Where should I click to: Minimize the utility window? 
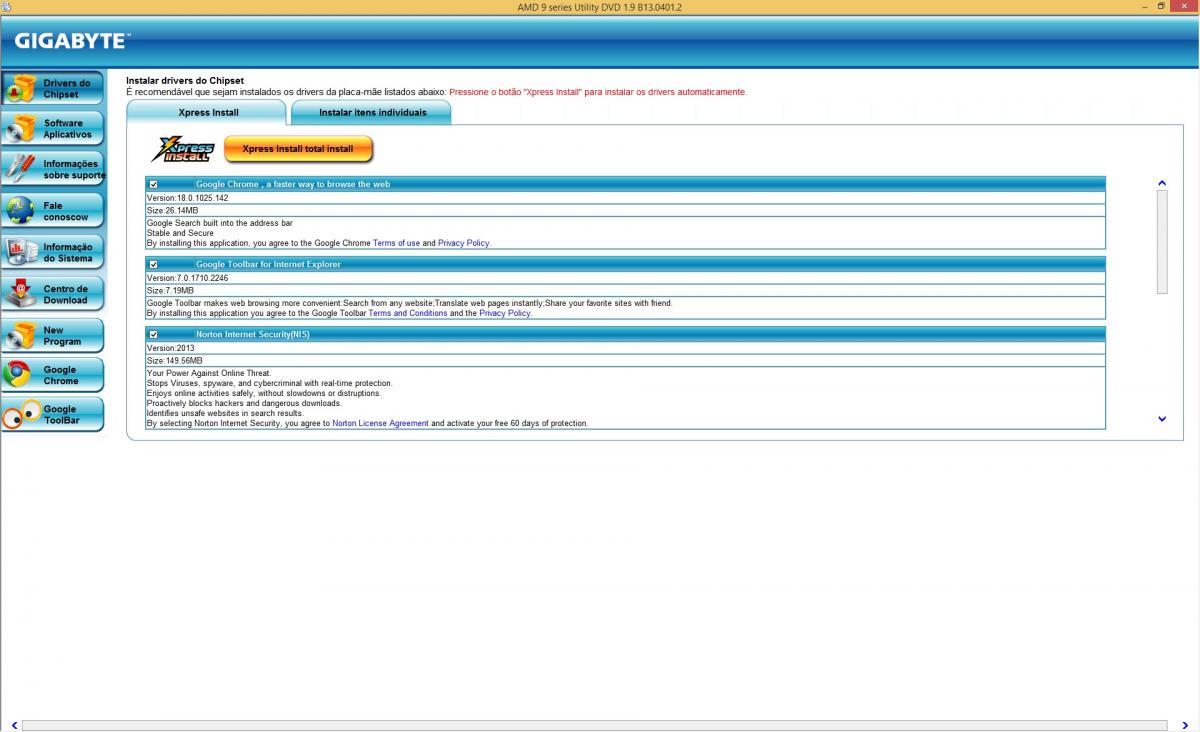pyautogui.click(x=1145, y=6)
